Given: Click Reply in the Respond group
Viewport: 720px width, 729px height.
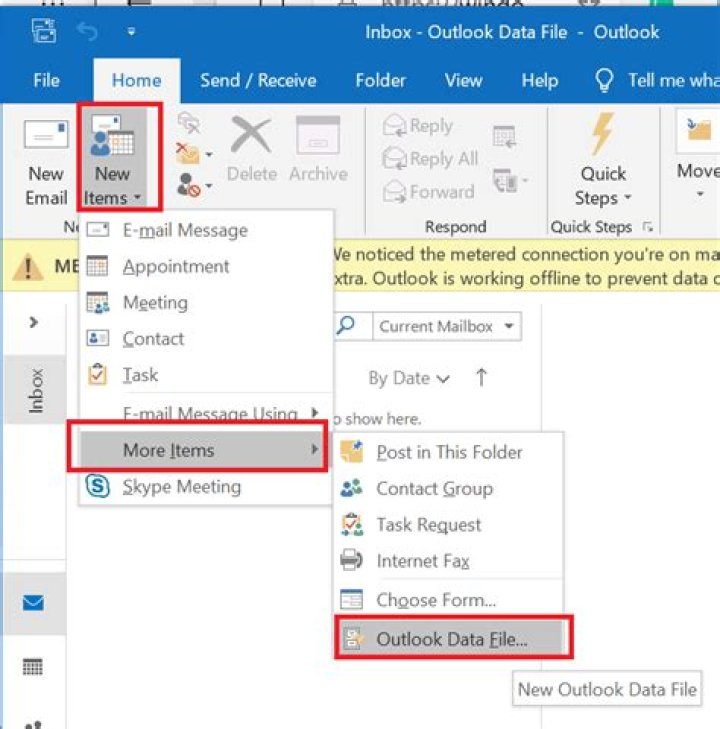Looking at the screenshot, I should pos(417,126).
